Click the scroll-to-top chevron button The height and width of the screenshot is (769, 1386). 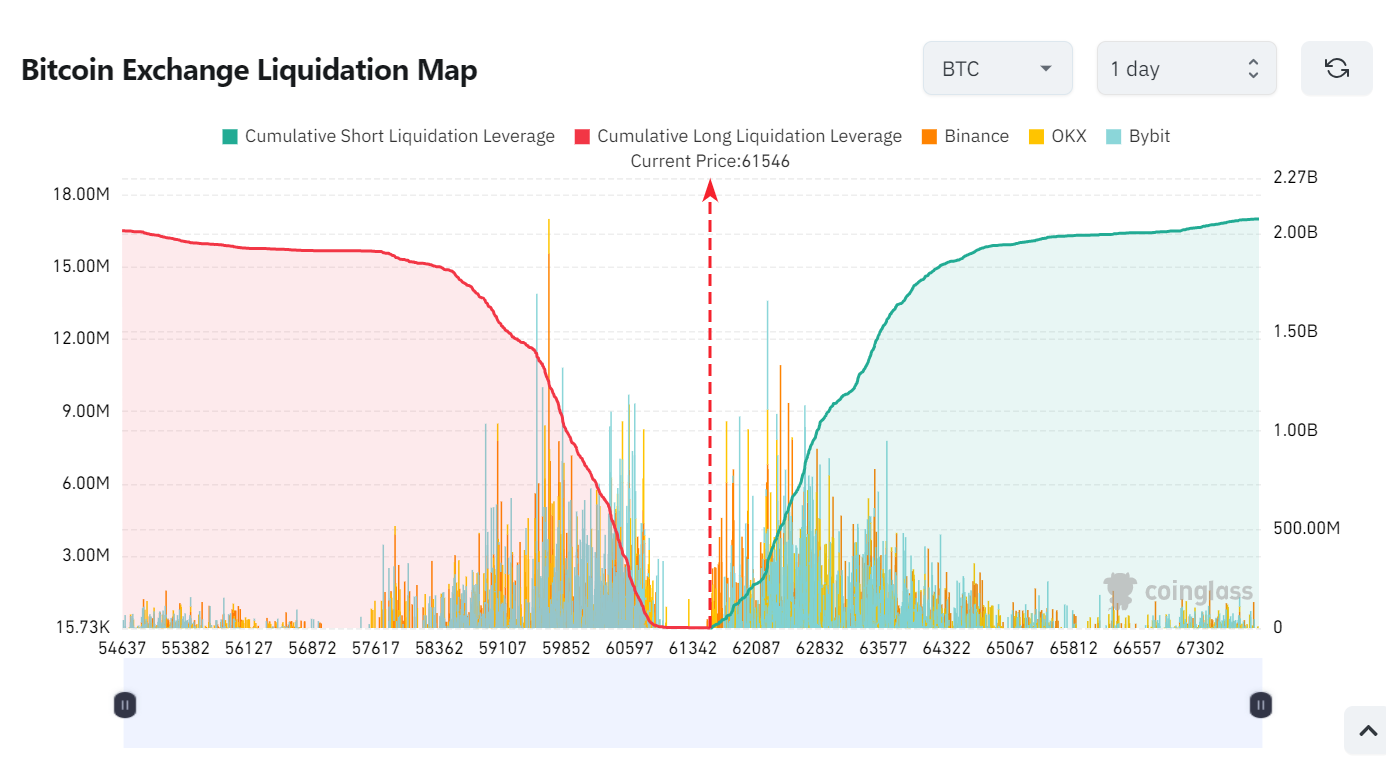[1366, 731]
